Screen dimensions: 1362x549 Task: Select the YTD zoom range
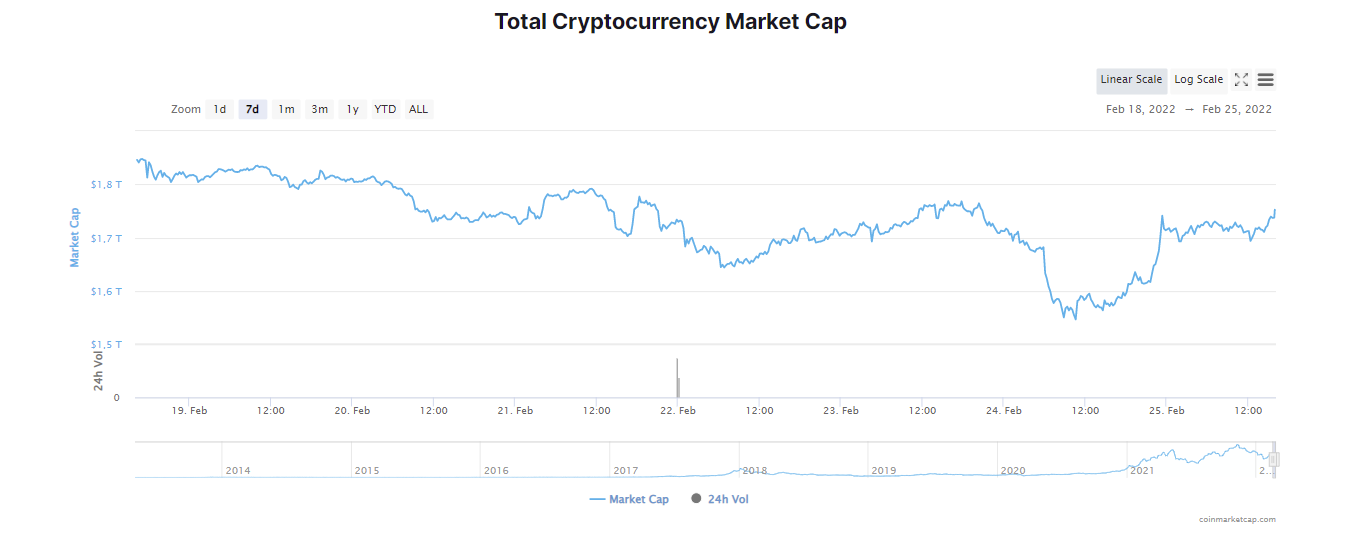tap(385, 109)
